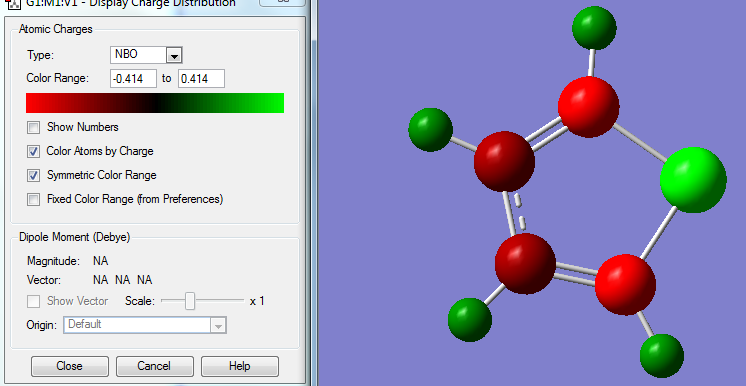Open Help for charge distribution
The width and height of the screenshot is (746, 386).
coord(240,366)
